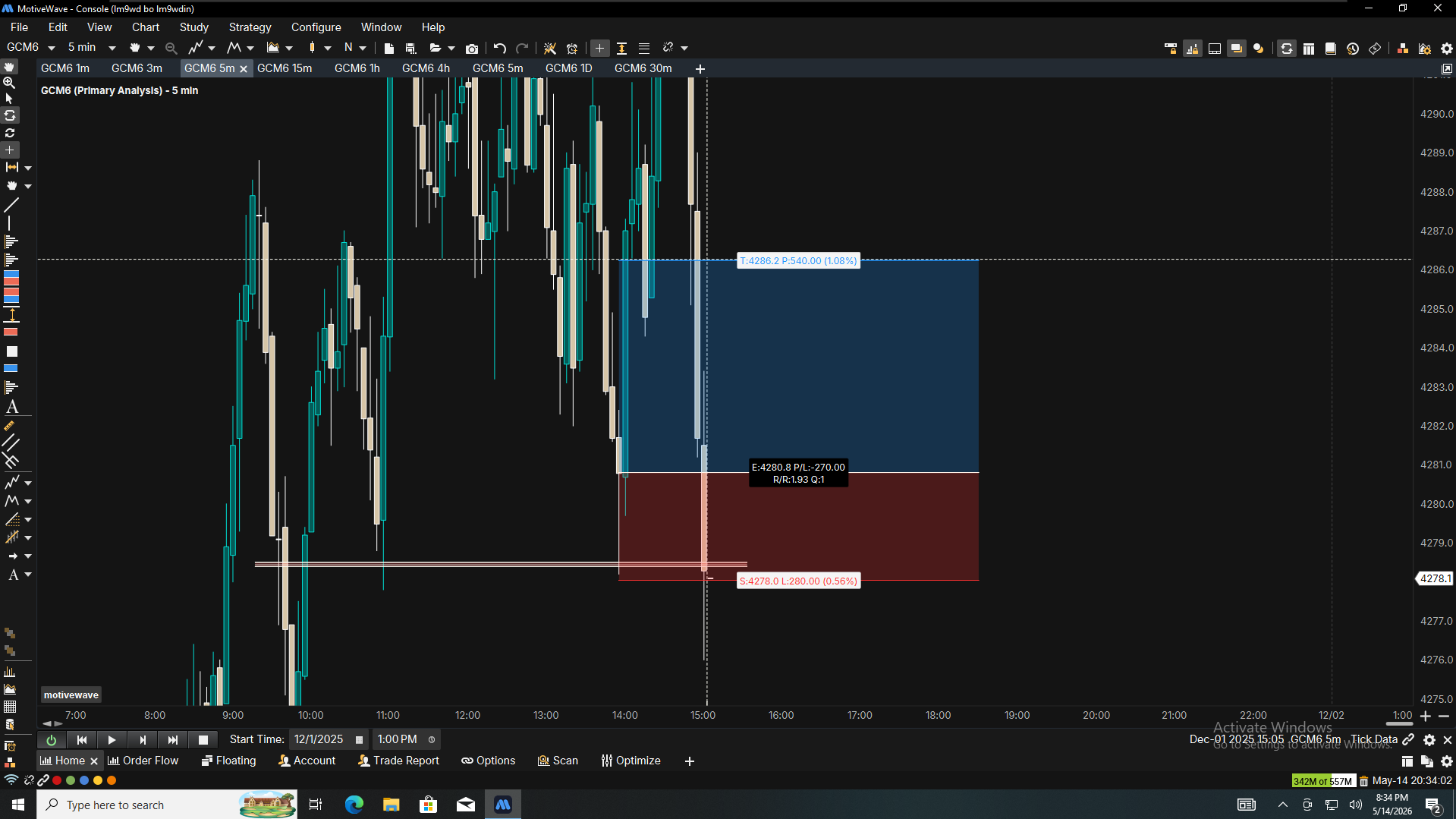Click the colored blocks components icon
Screen dimensions: 1456x819
pyautogui.click(x=1403, y=49)
